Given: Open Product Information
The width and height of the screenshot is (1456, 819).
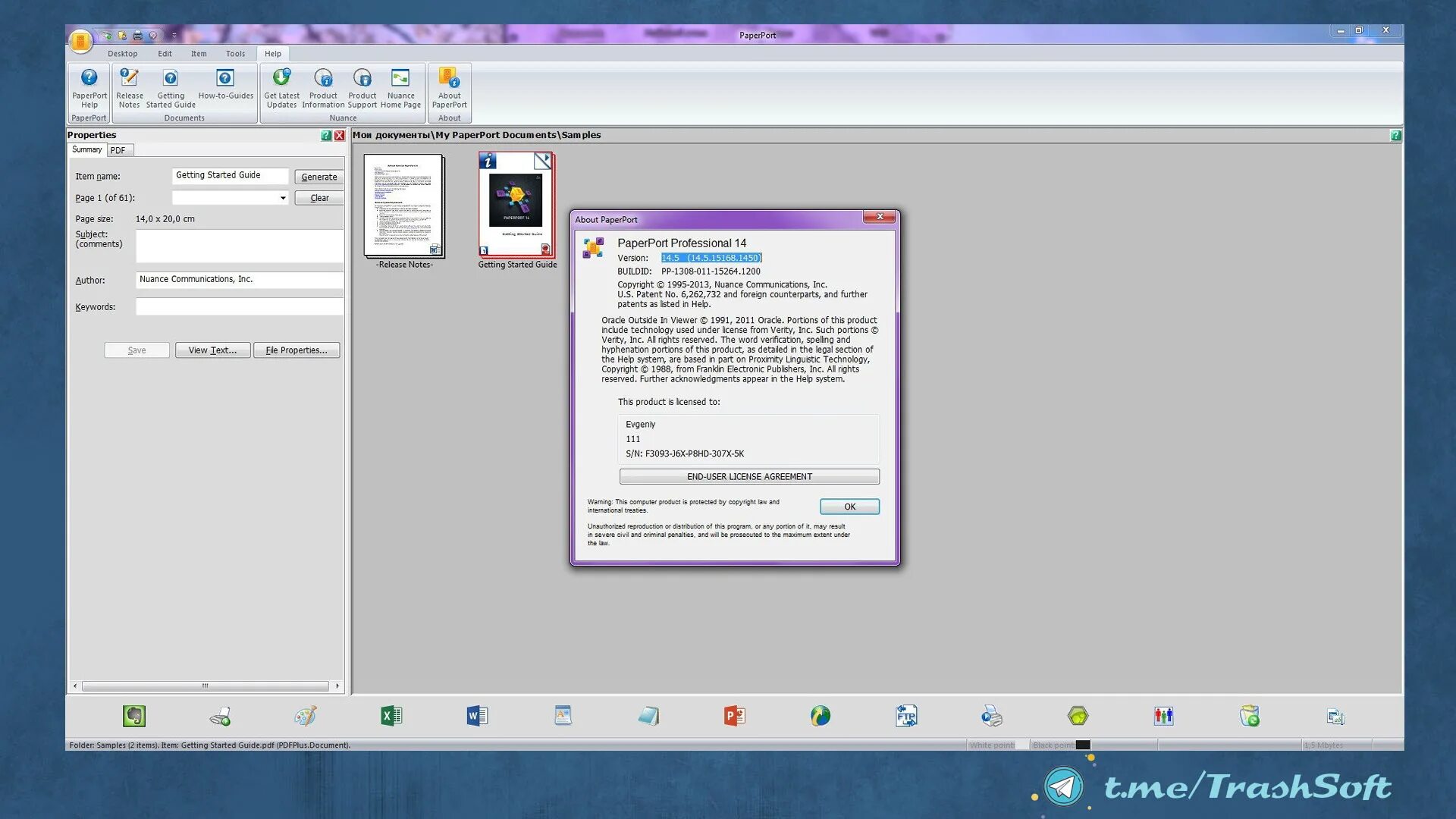Looking at the screenshot, I should (323, 89).
